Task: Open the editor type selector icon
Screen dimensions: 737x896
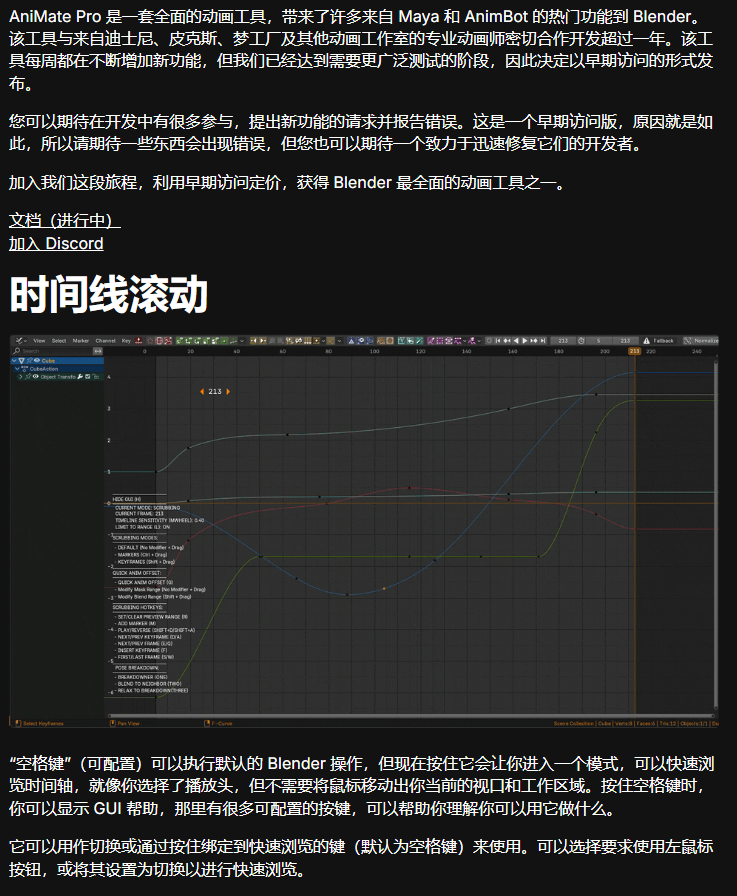Action: [21, 341]
